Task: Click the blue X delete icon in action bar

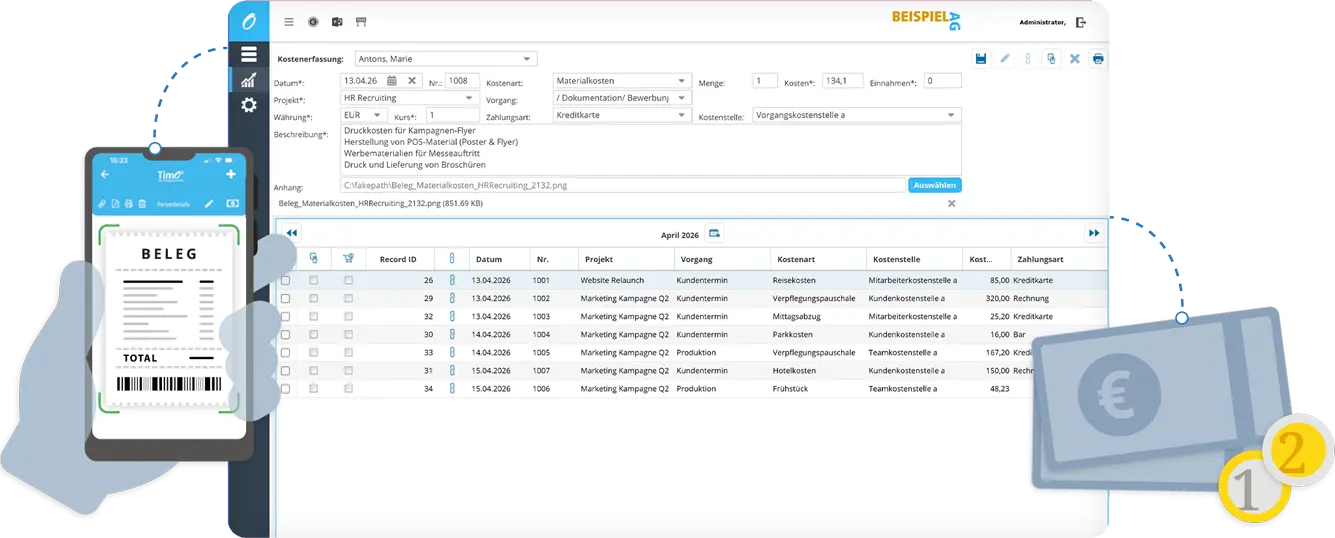Action: (1075, 59)
